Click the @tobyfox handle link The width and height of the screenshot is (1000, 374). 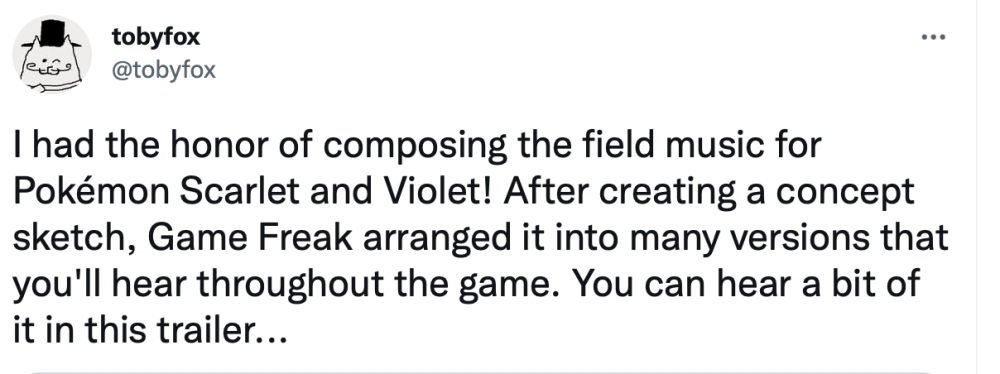tap(163, 70)
